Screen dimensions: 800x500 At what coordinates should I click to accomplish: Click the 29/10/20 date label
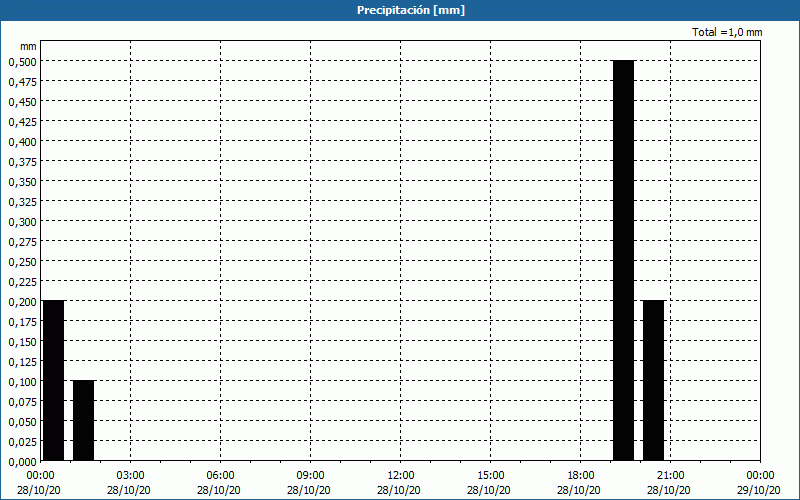click(x=759, y=490)
